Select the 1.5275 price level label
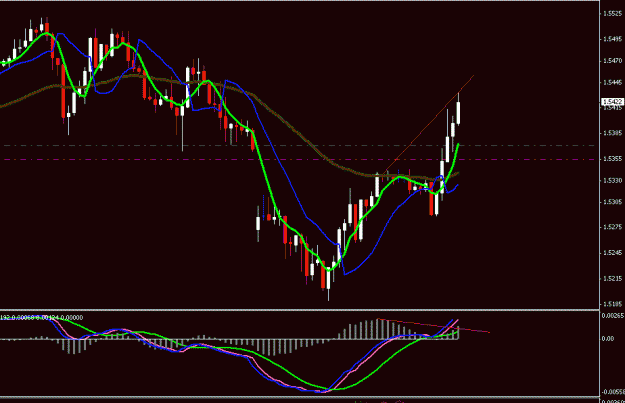625x403 pixels. pos(613,227)
